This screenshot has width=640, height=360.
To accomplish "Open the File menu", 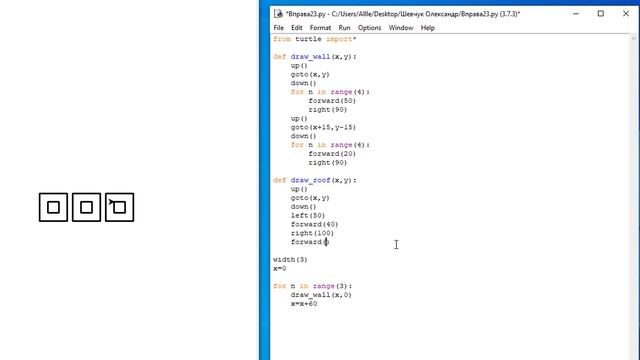I will click(278, 28).
